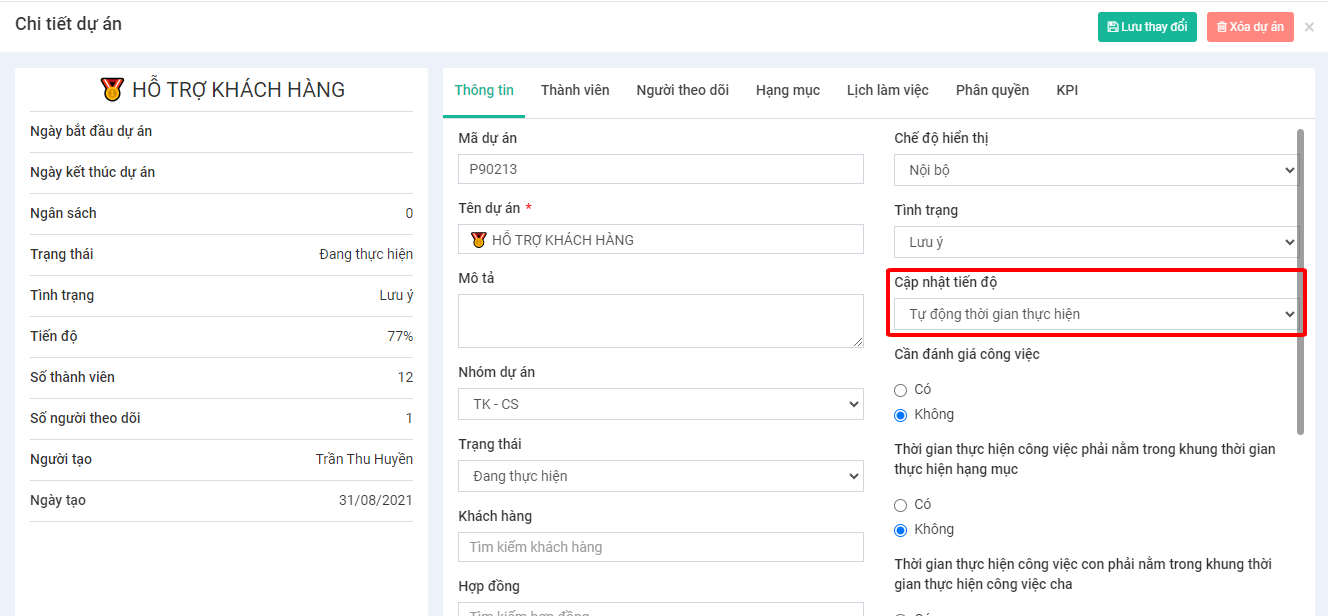Click Lưu thay đổi save button
Viewport: 1328px width, 616px height.
(1146, 27)
